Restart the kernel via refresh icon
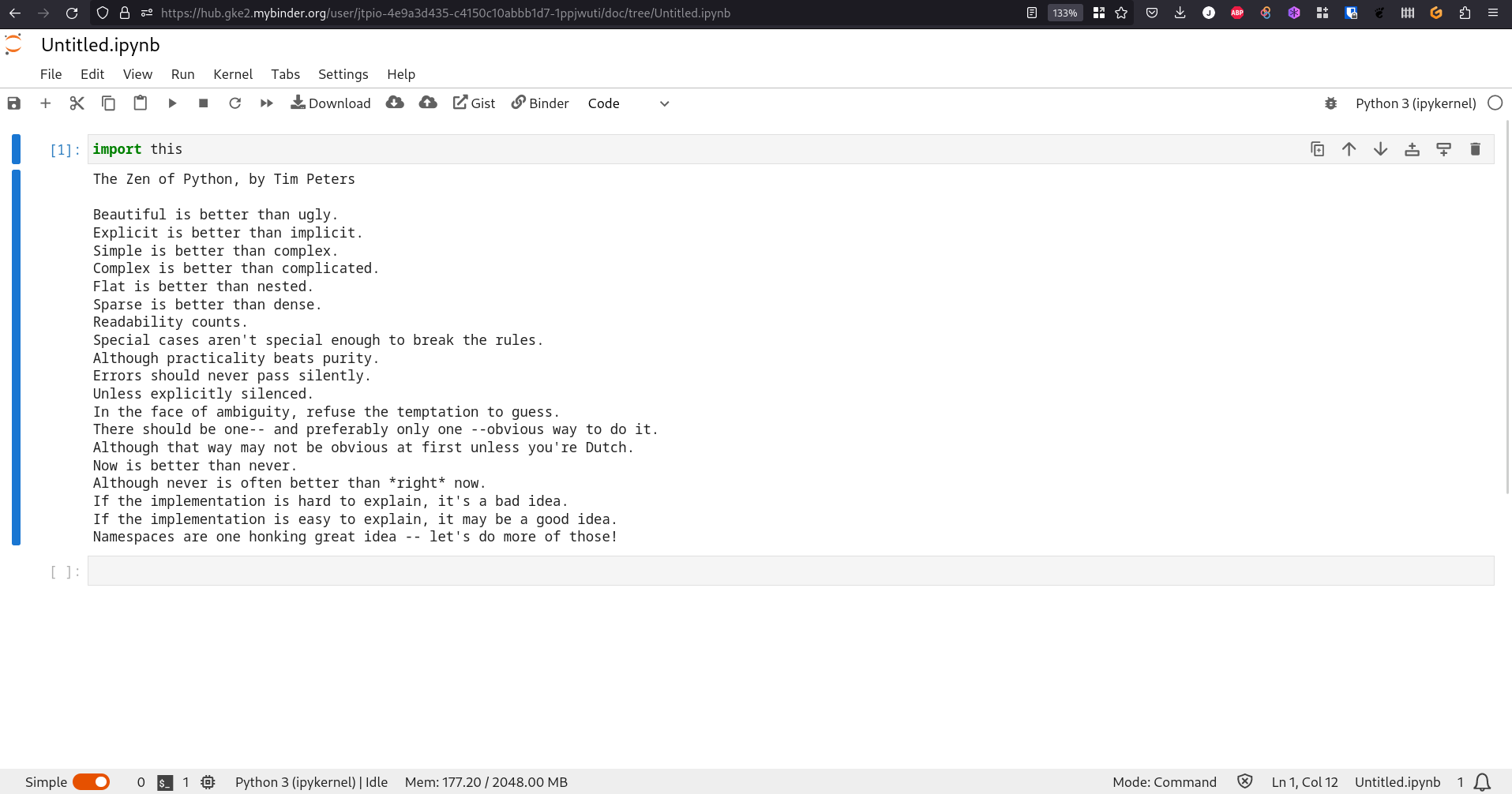 pyautogui.click(x=234, y=103)
